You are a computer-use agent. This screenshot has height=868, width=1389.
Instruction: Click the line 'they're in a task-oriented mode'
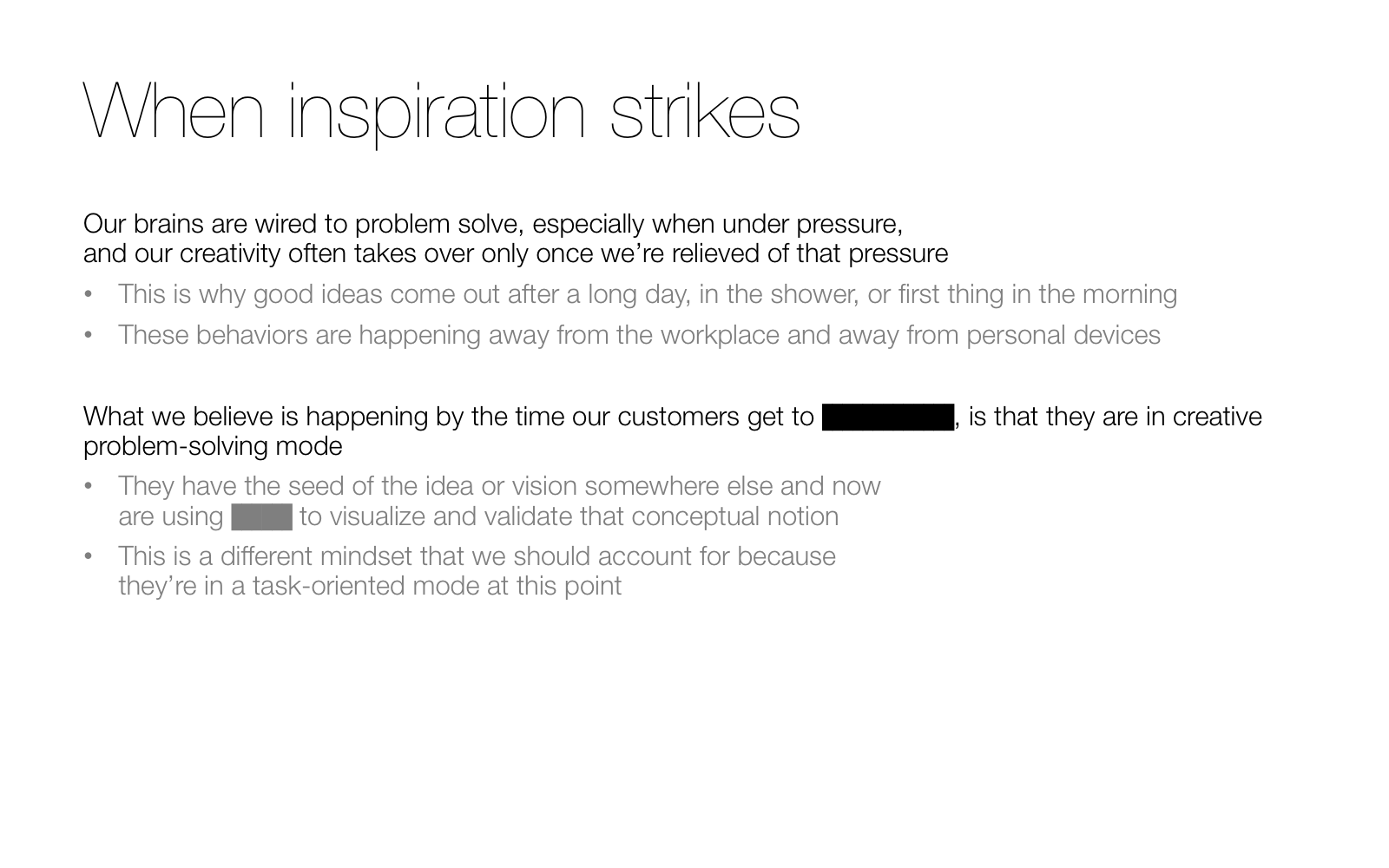pyautogui.click(x=370, y=586)
